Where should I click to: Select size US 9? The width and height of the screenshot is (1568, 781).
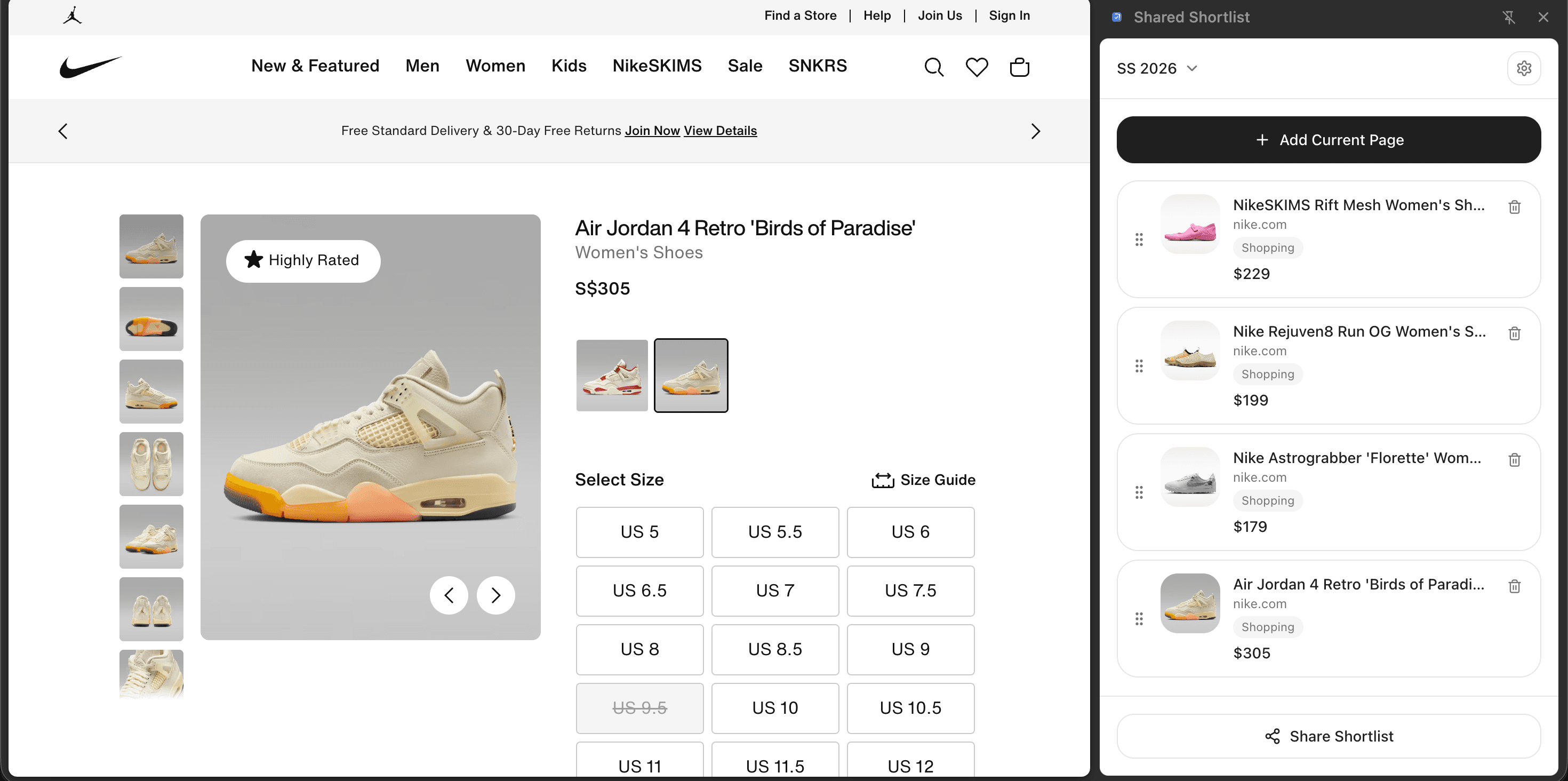910,650
